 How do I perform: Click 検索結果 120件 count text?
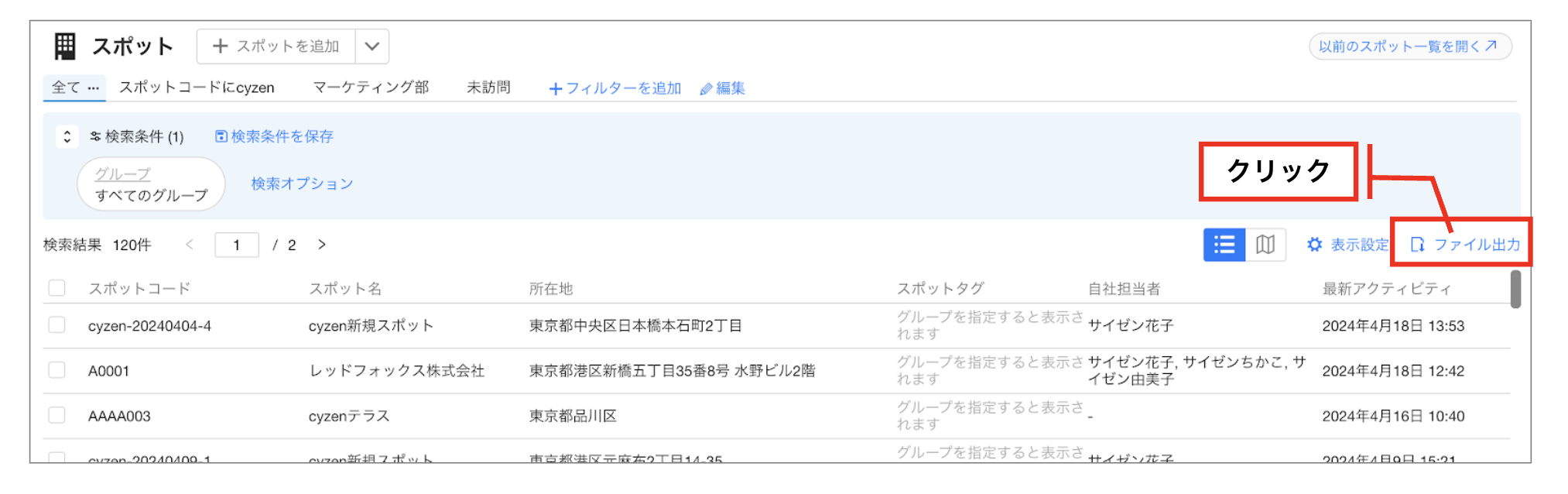pyautogui.click(x=97, y=245)
